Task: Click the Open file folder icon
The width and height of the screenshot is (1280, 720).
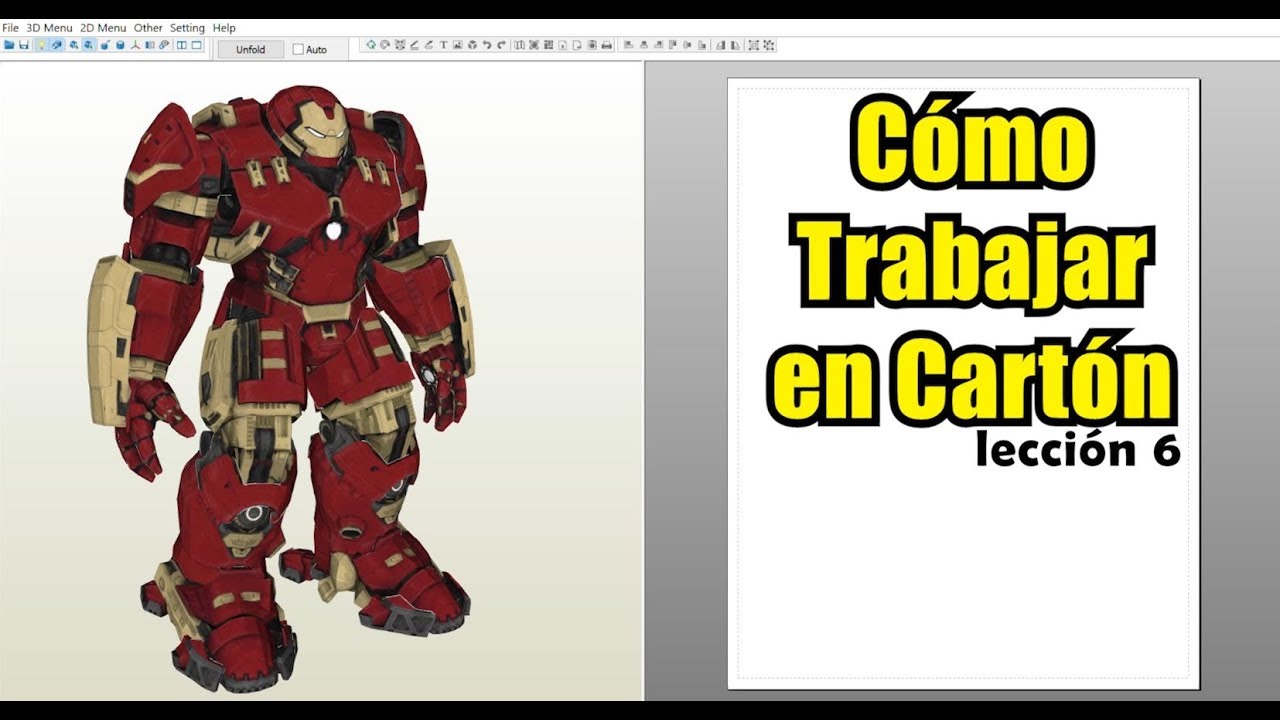Action: click(9, 45)
